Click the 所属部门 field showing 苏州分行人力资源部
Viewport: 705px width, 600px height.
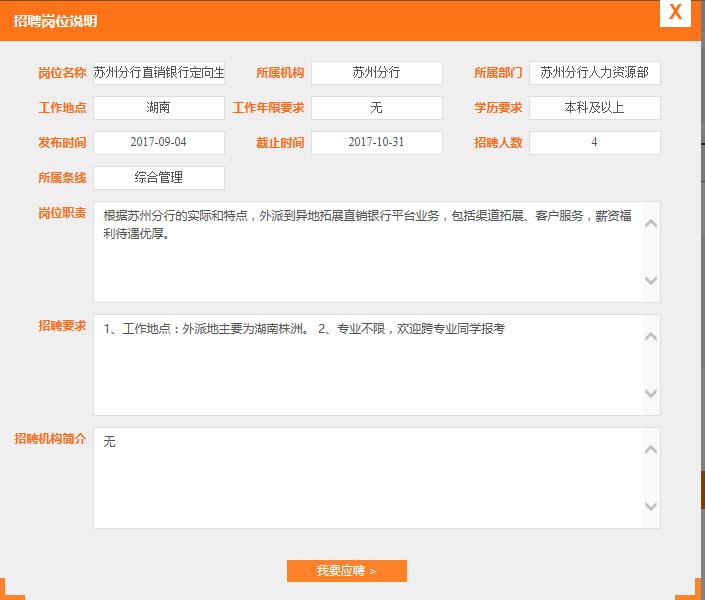pos(594,73)
